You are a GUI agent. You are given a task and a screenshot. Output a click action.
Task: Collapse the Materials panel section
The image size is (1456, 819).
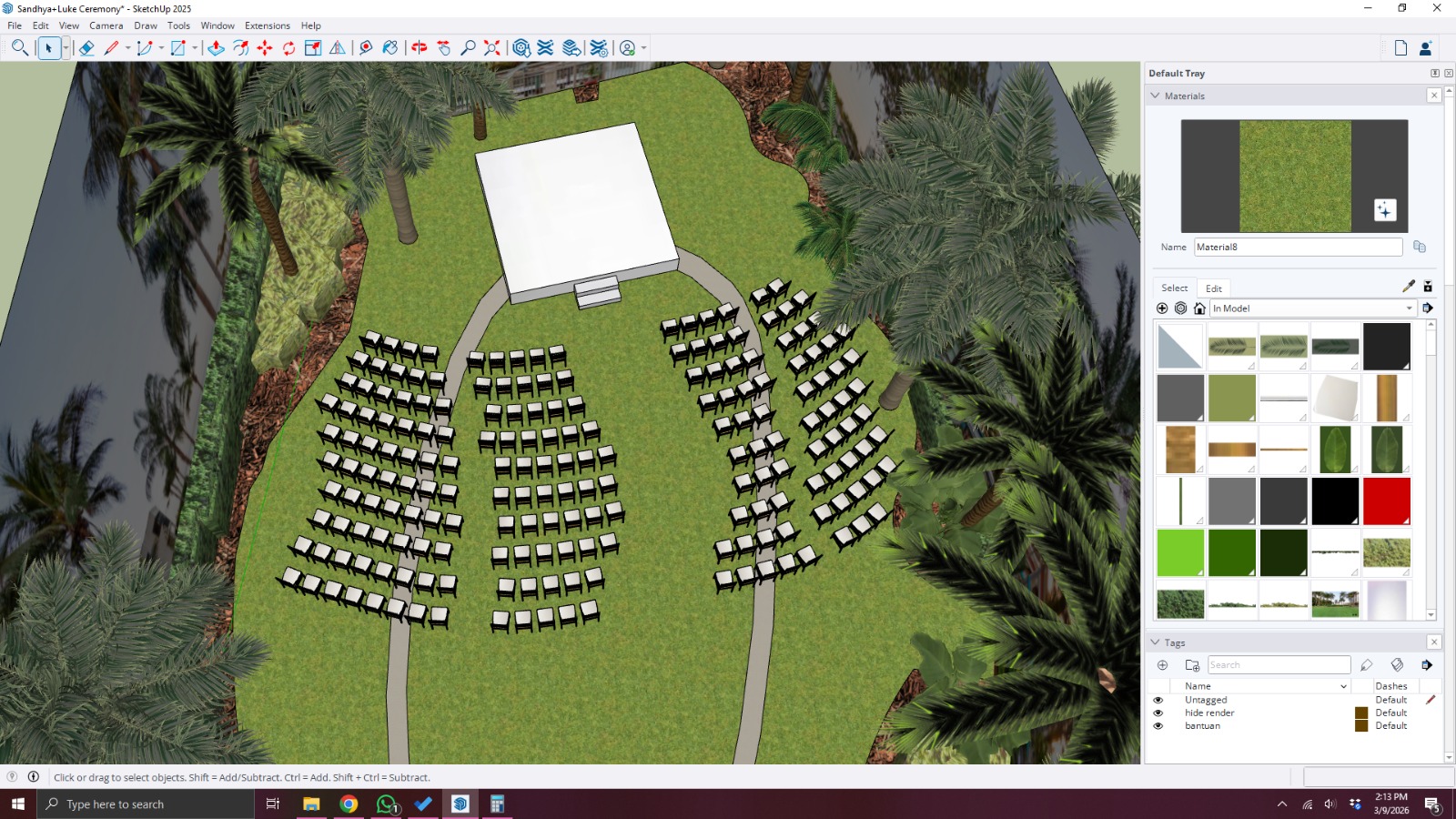click(1156, 96)
